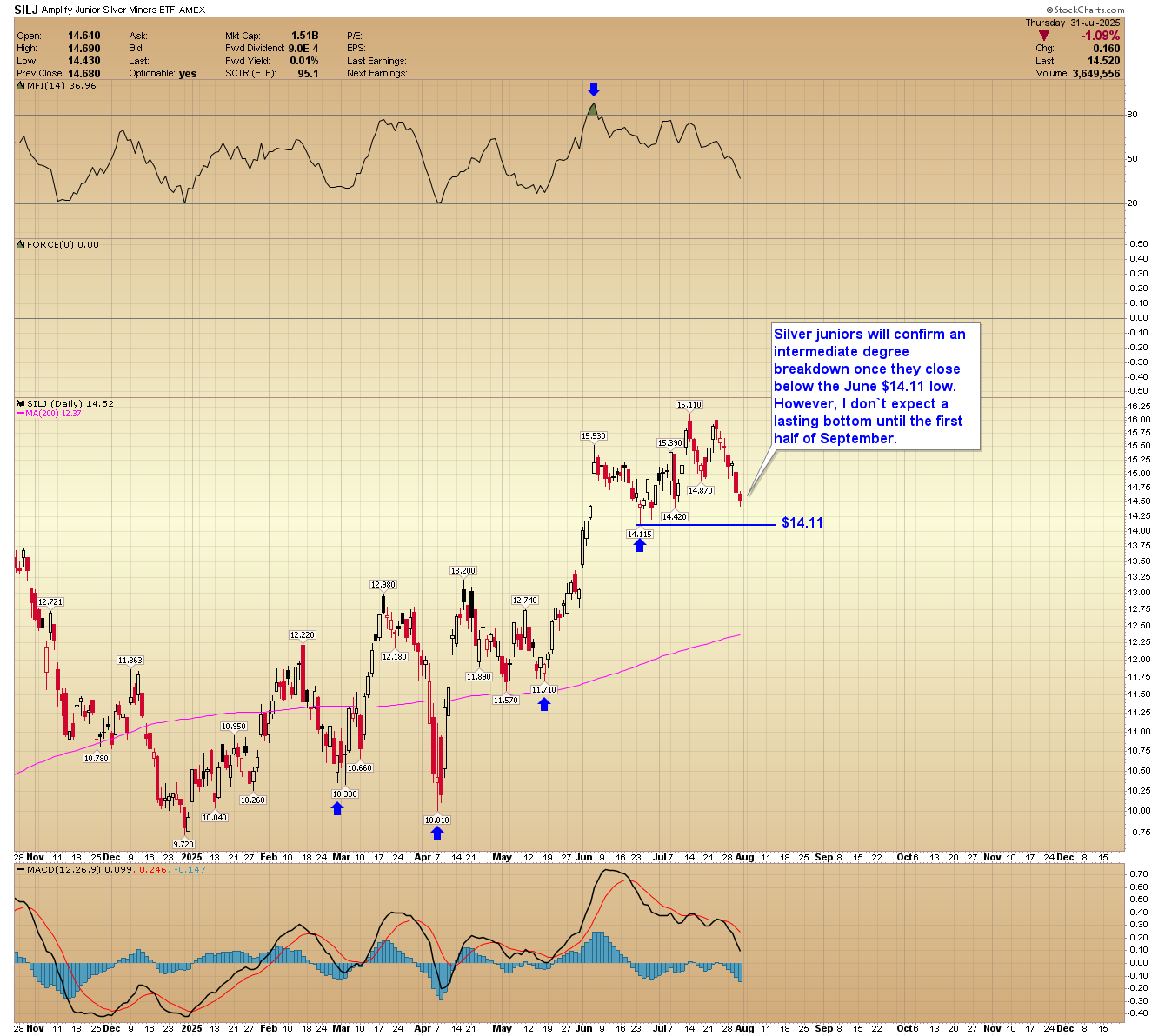Click the Low value 14.430
This screenshot has width=1165, height=1036.
(84, 61)
